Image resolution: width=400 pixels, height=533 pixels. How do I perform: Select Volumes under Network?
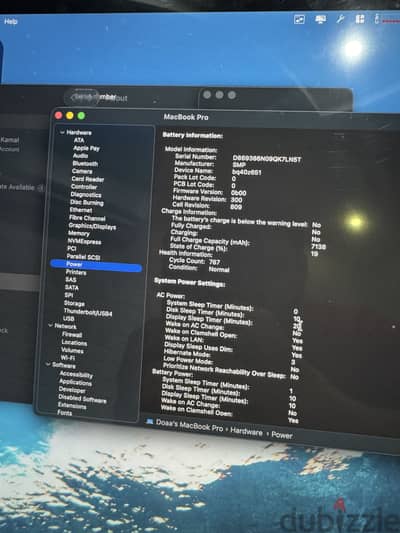point(72,350)
